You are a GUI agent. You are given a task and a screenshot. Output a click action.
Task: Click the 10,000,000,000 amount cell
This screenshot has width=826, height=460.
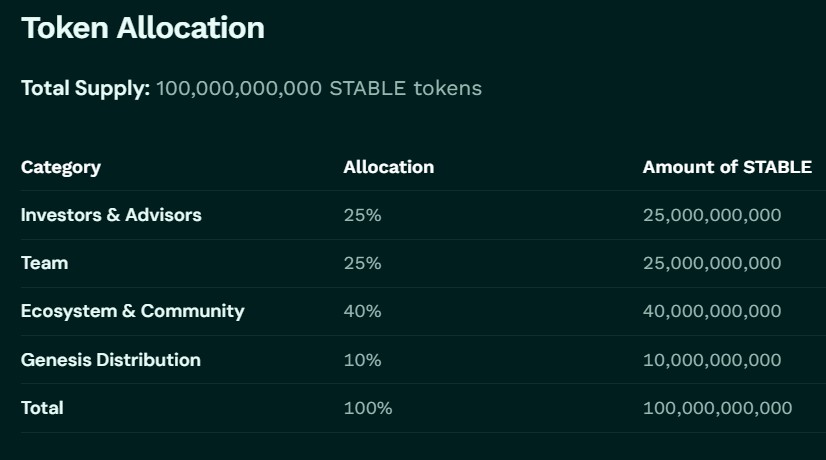coord(712,359)
